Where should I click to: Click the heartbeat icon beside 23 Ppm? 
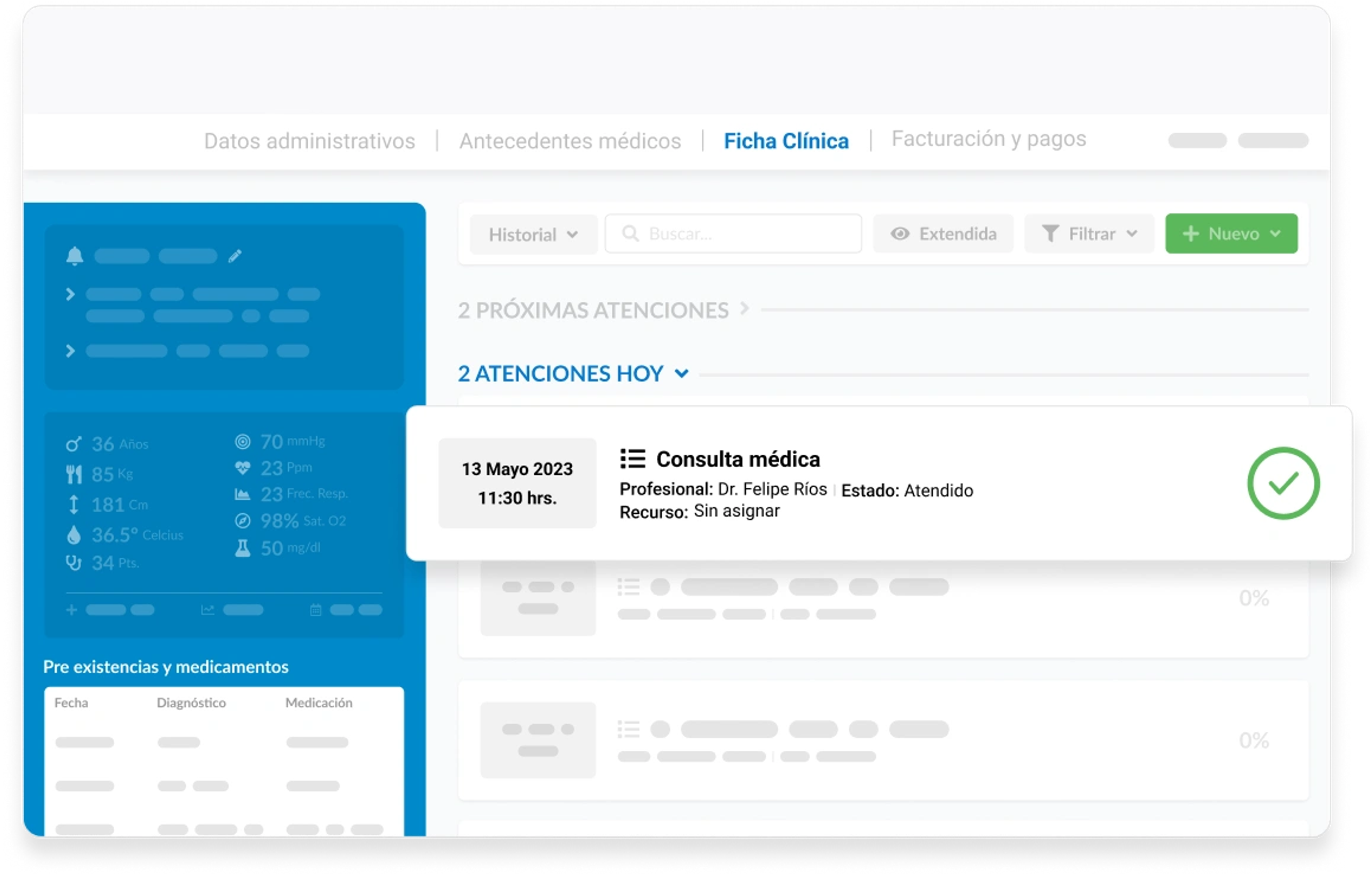pyautogui.click(x=243, y=469)
